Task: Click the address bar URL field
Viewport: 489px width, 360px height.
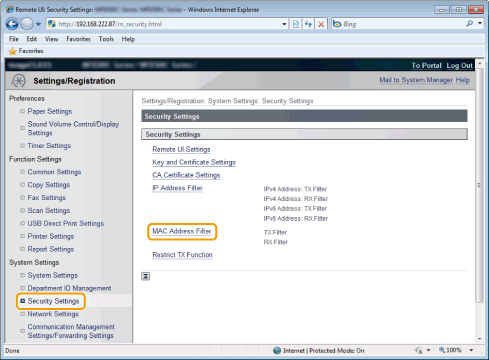Action: tap(167, 24)
